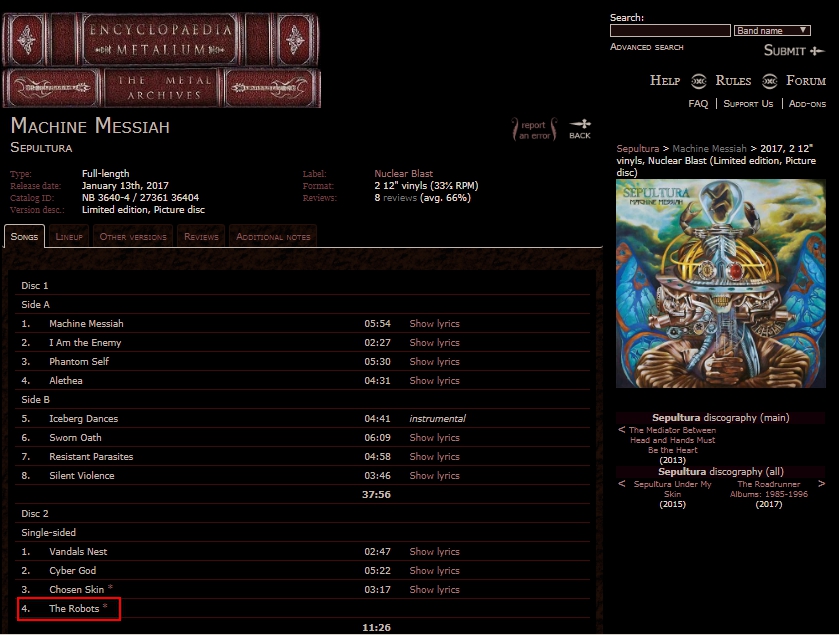The image size is (839, 635).
Task: Open the Sepultura band name under title
Action: [x=41, y=148]
